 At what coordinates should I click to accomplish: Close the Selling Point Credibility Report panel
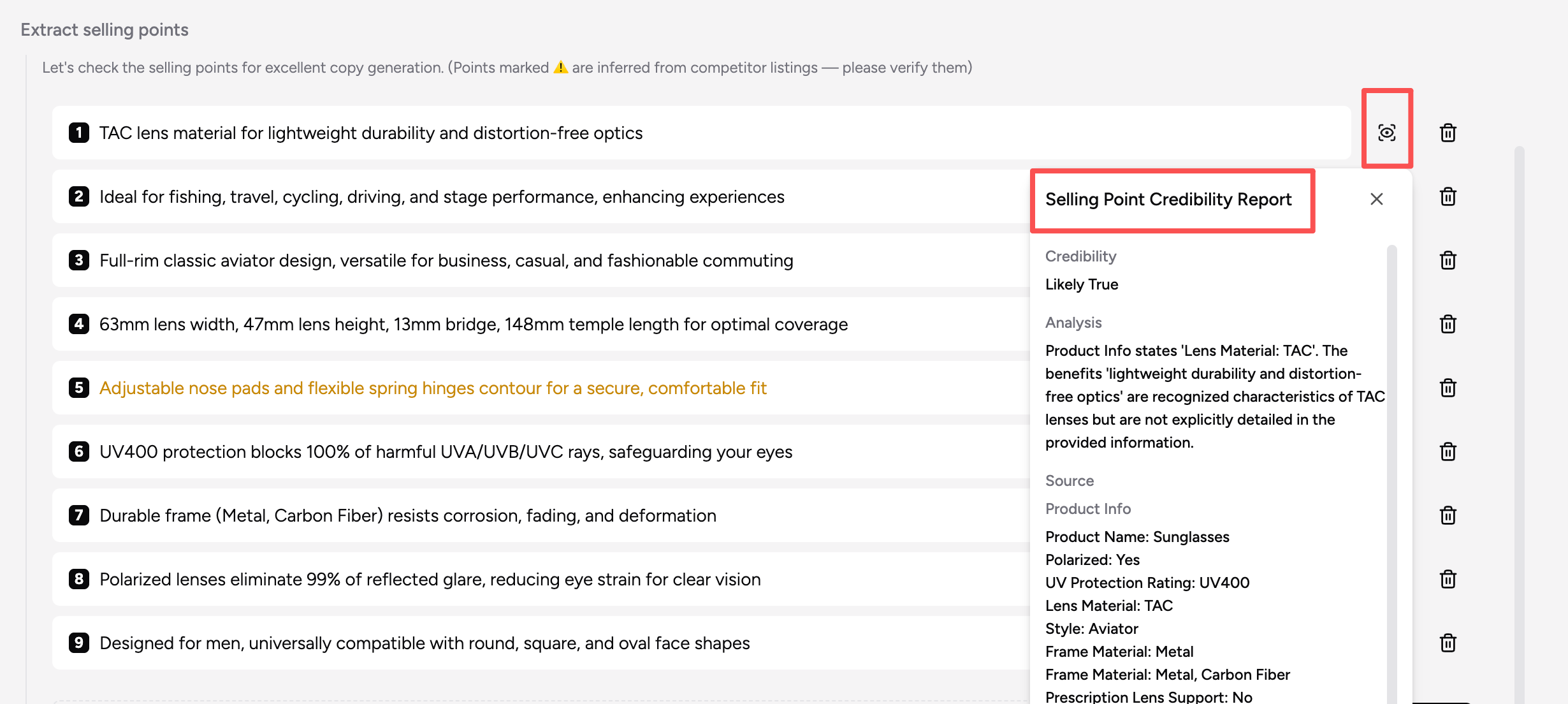pos(1377,199)
